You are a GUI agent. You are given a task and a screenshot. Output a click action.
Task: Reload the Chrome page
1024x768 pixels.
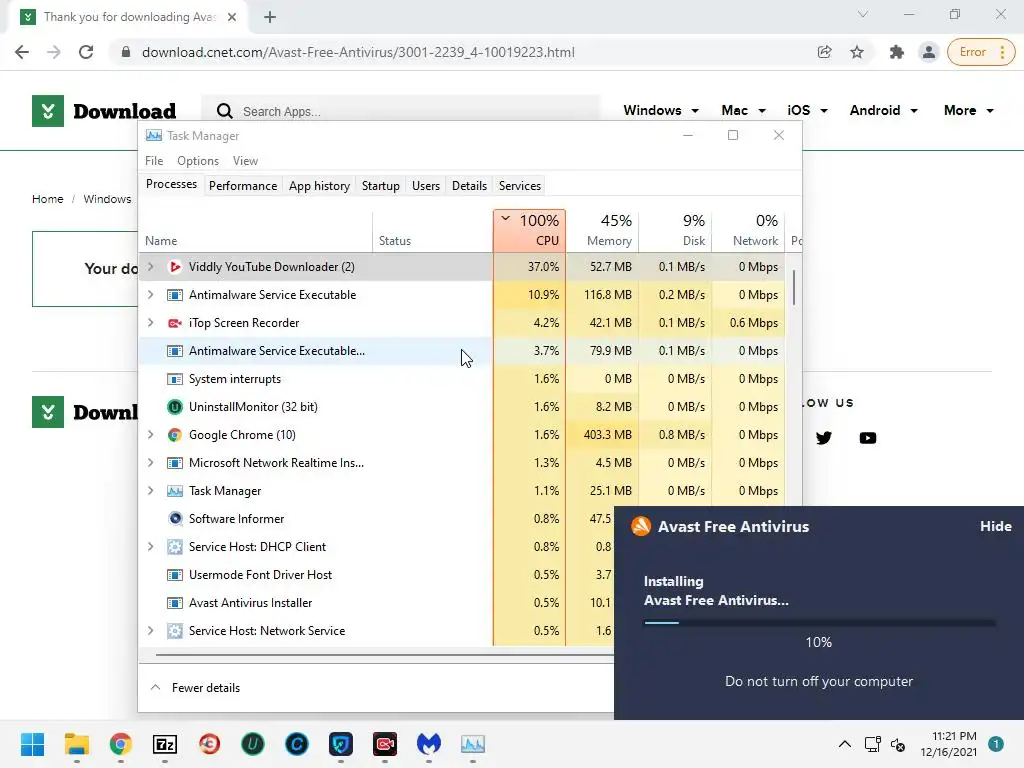click(x=86, y=52)
